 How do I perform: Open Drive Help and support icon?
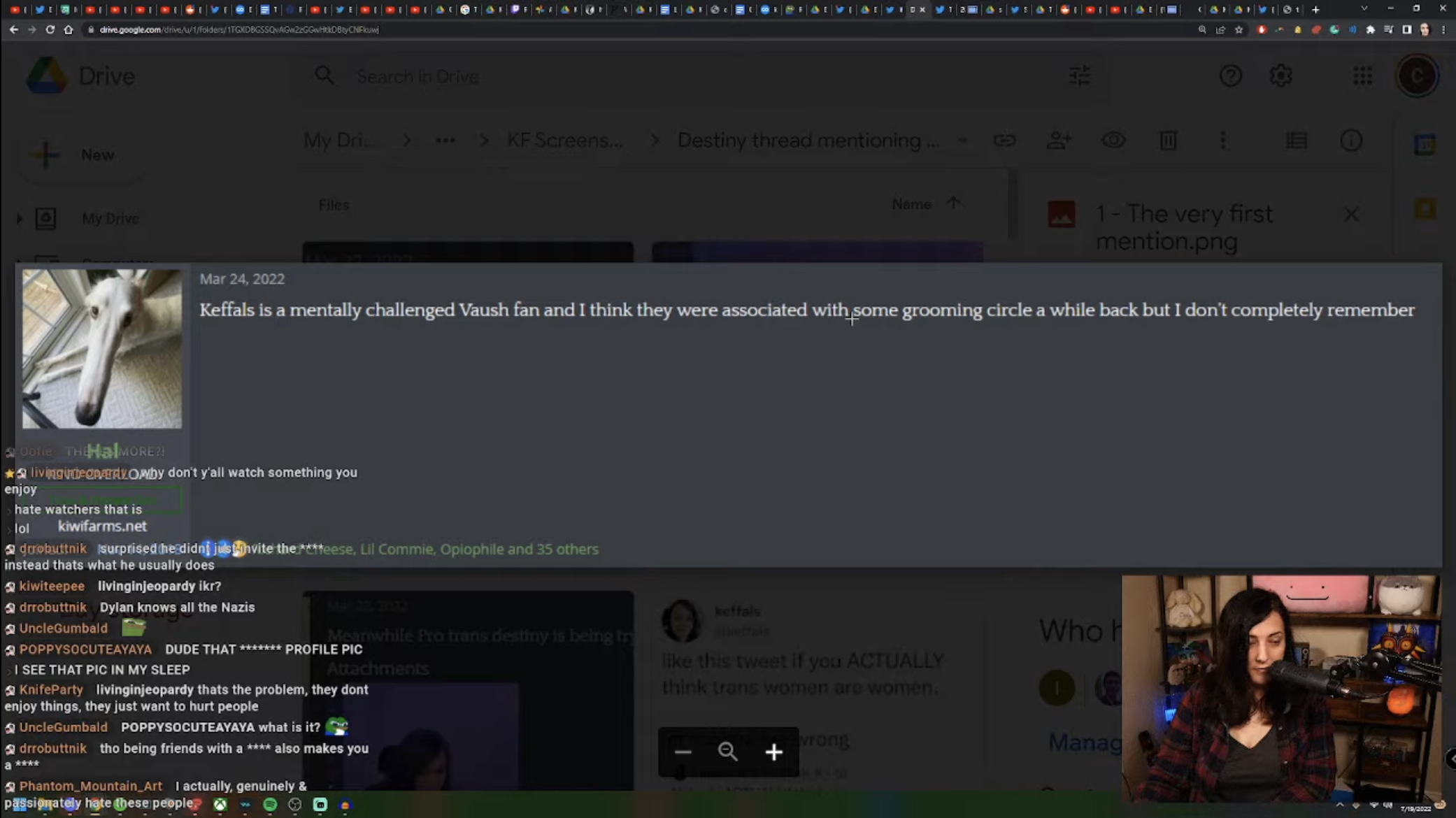1231,76
